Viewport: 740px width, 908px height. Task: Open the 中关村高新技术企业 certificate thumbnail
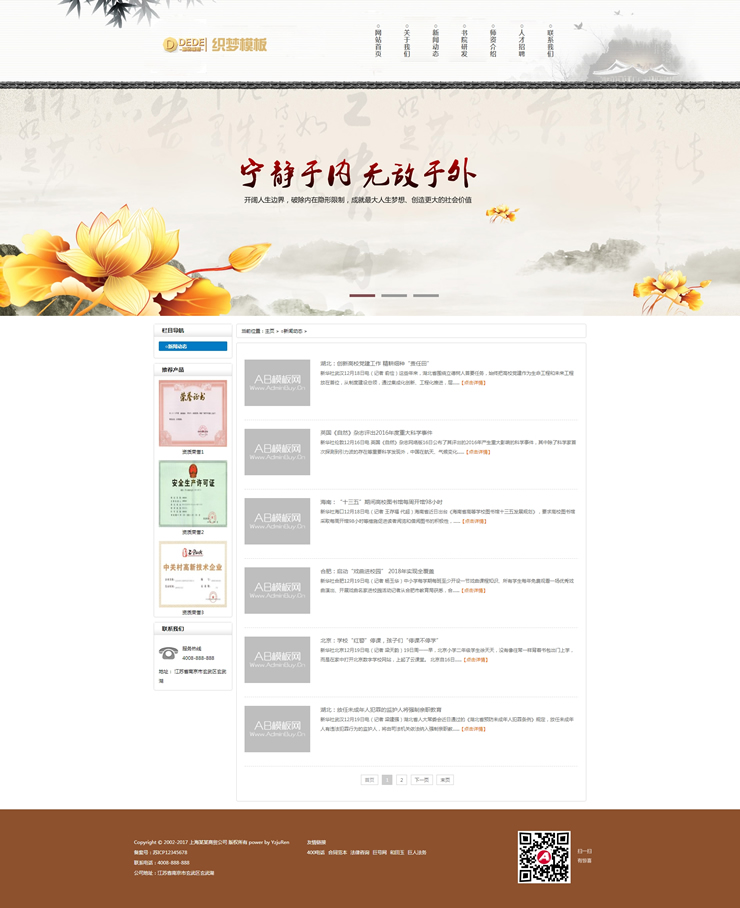point(193,574)
